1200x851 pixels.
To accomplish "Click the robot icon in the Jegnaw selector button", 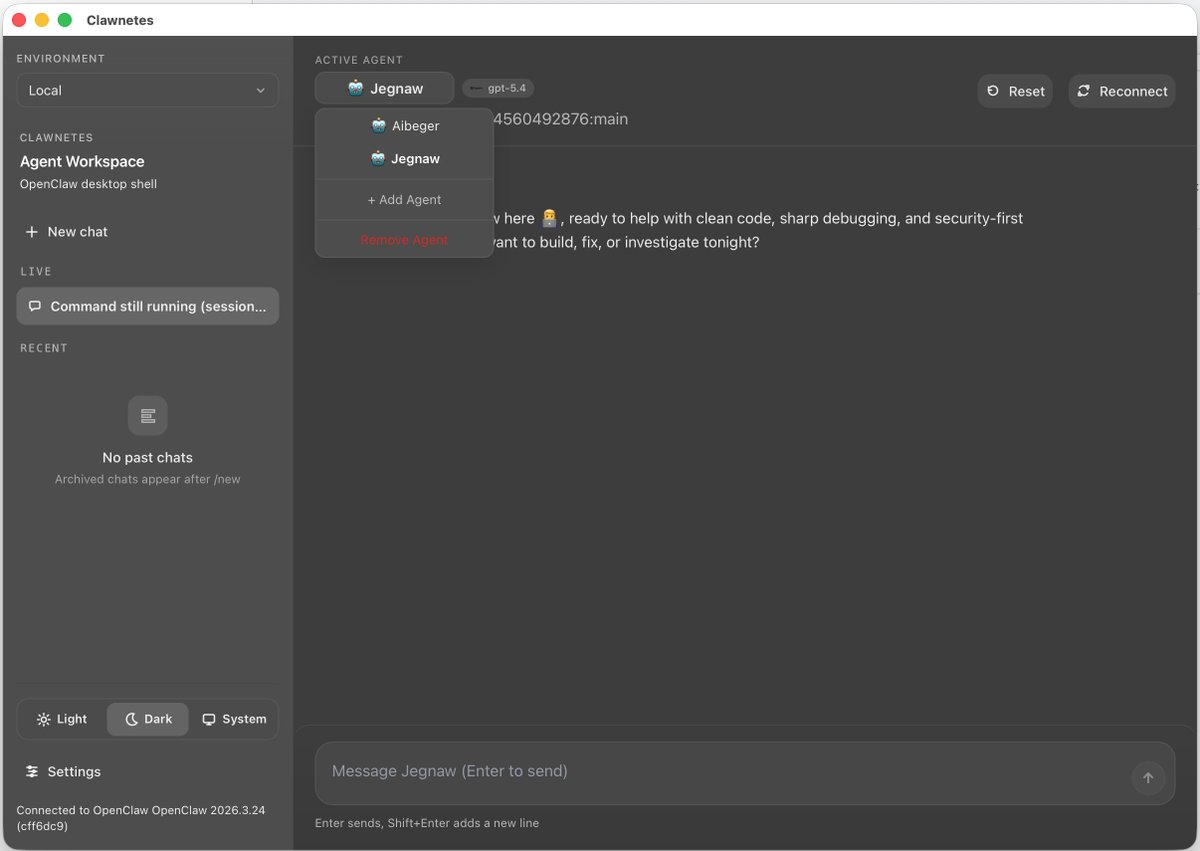I will tap(356, 88).
